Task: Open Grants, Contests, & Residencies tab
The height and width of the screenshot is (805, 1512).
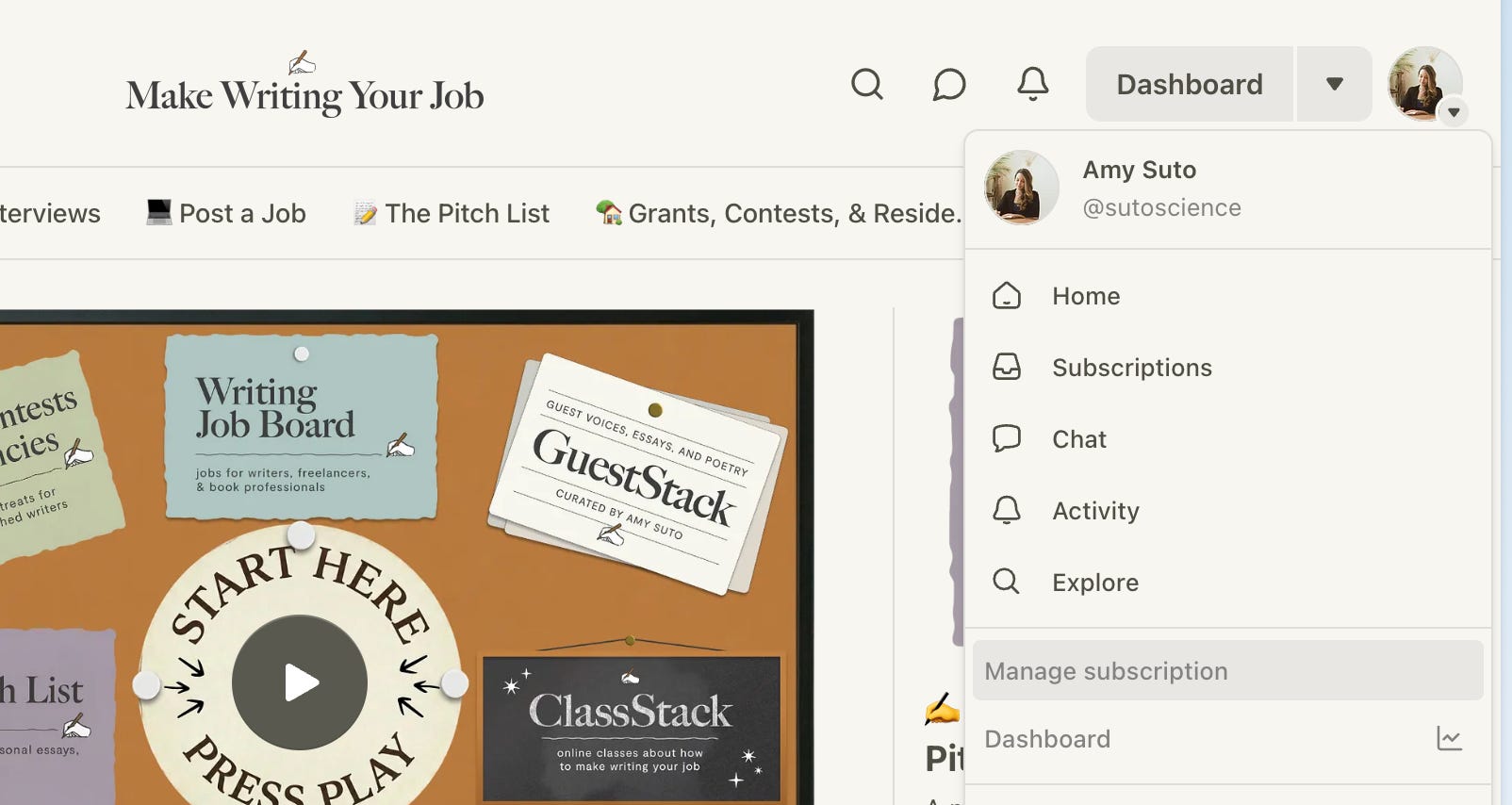Action: pyautogui.click(x=779, y=213)
